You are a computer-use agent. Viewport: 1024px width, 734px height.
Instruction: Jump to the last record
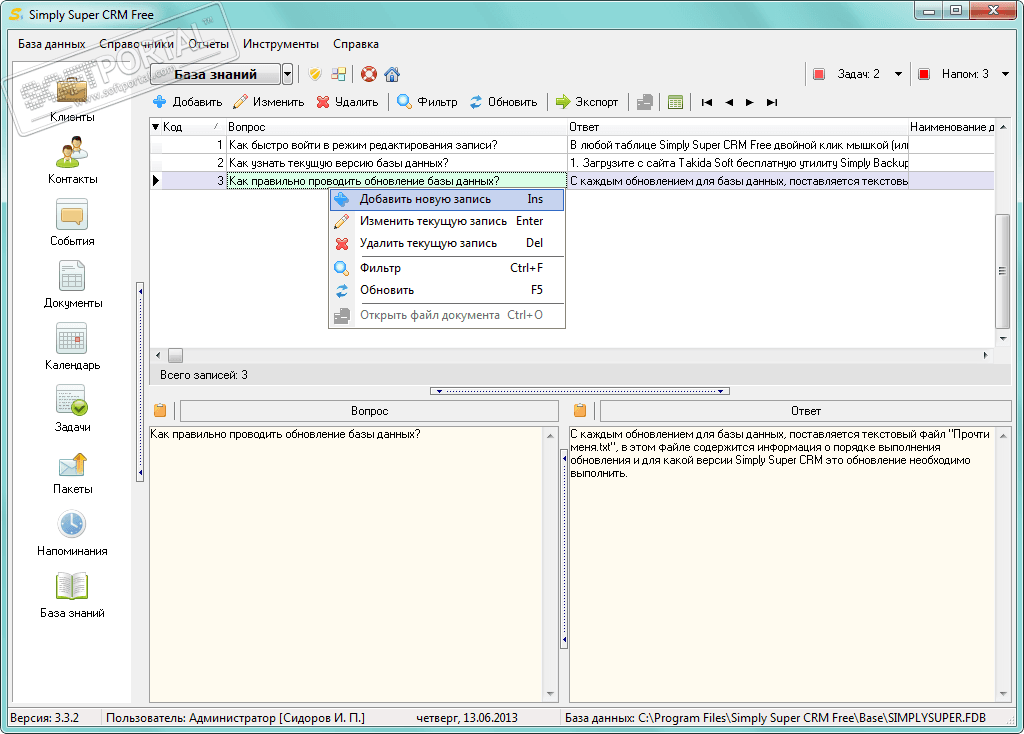pos(772,102)
